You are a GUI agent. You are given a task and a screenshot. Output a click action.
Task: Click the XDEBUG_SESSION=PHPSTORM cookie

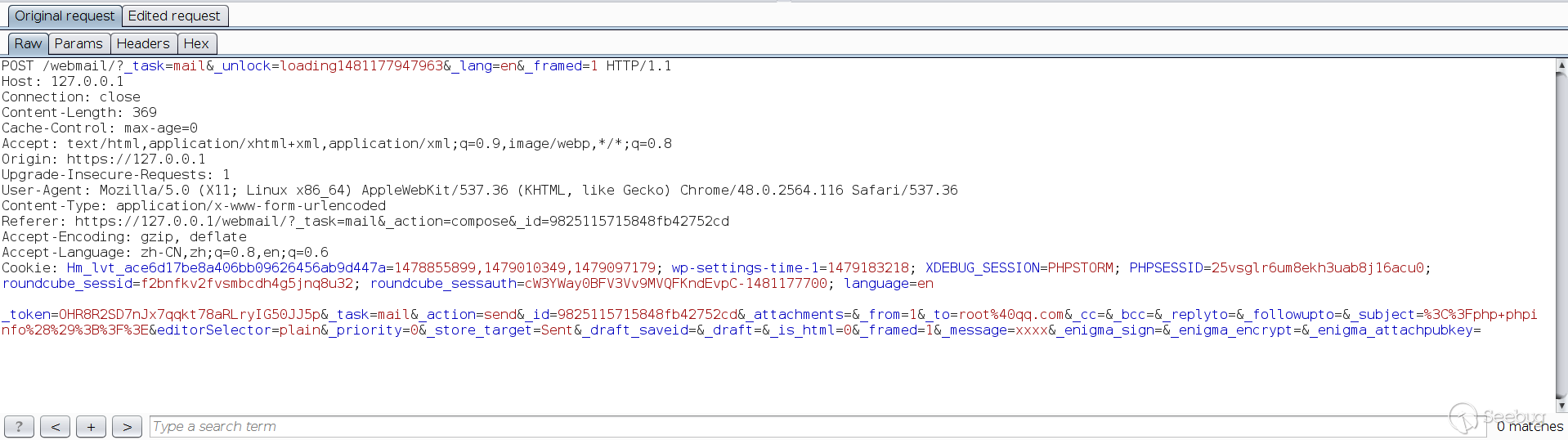1019,267
